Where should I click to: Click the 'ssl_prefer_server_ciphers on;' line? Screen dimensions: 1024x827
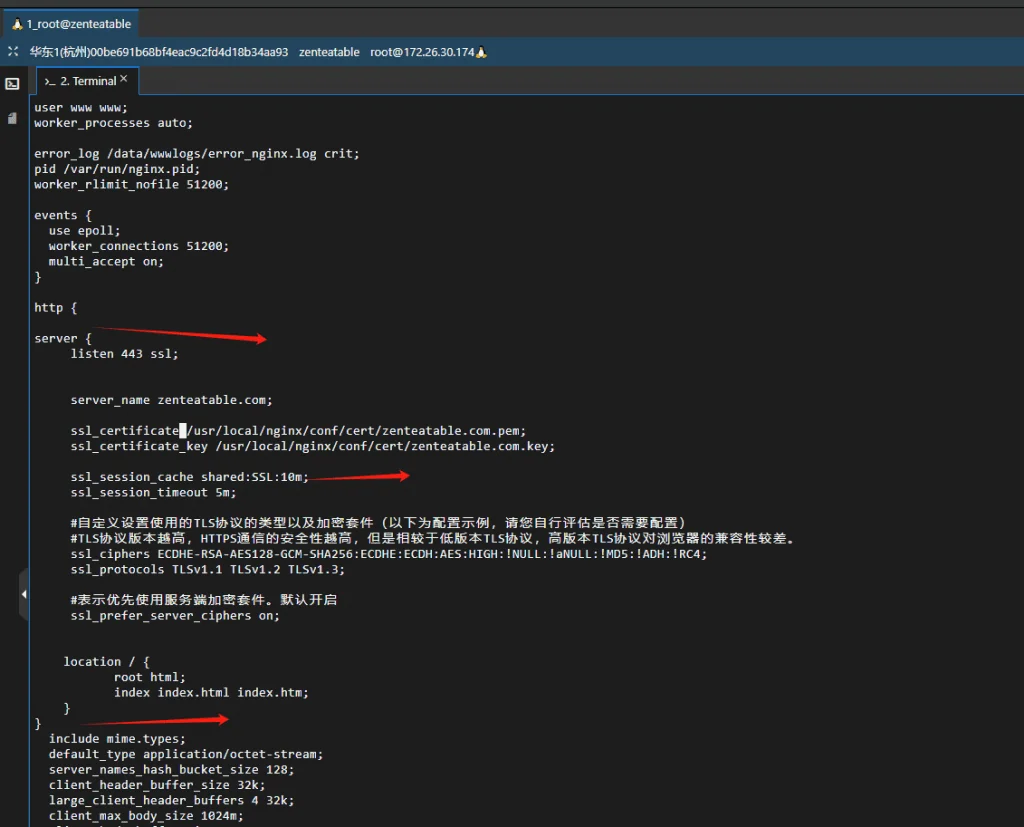pyautogui.click(x=175, y=615)
